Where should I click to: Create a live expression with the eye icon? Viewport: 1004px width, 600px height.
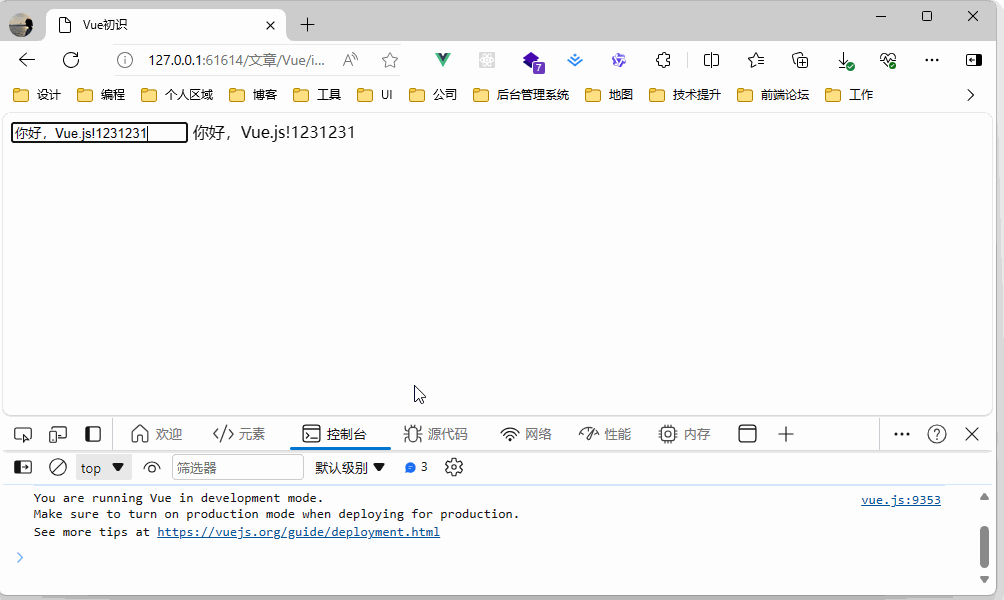pos(151,467)
